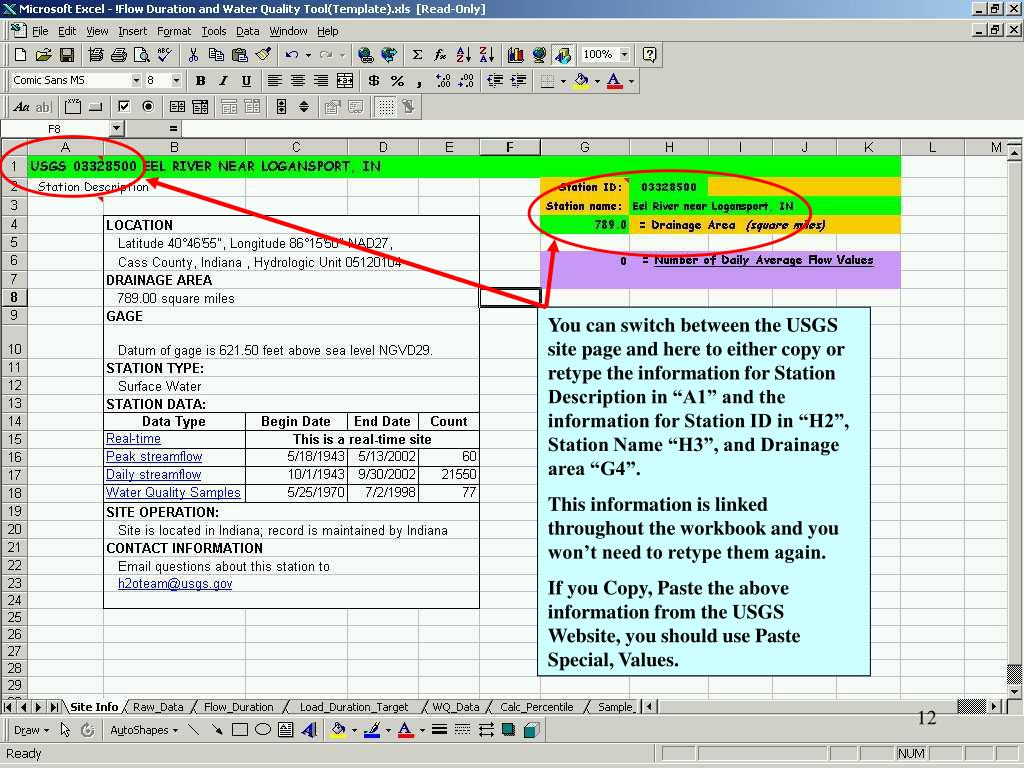
Task: Open the Format menu
Action: [174, 31]
